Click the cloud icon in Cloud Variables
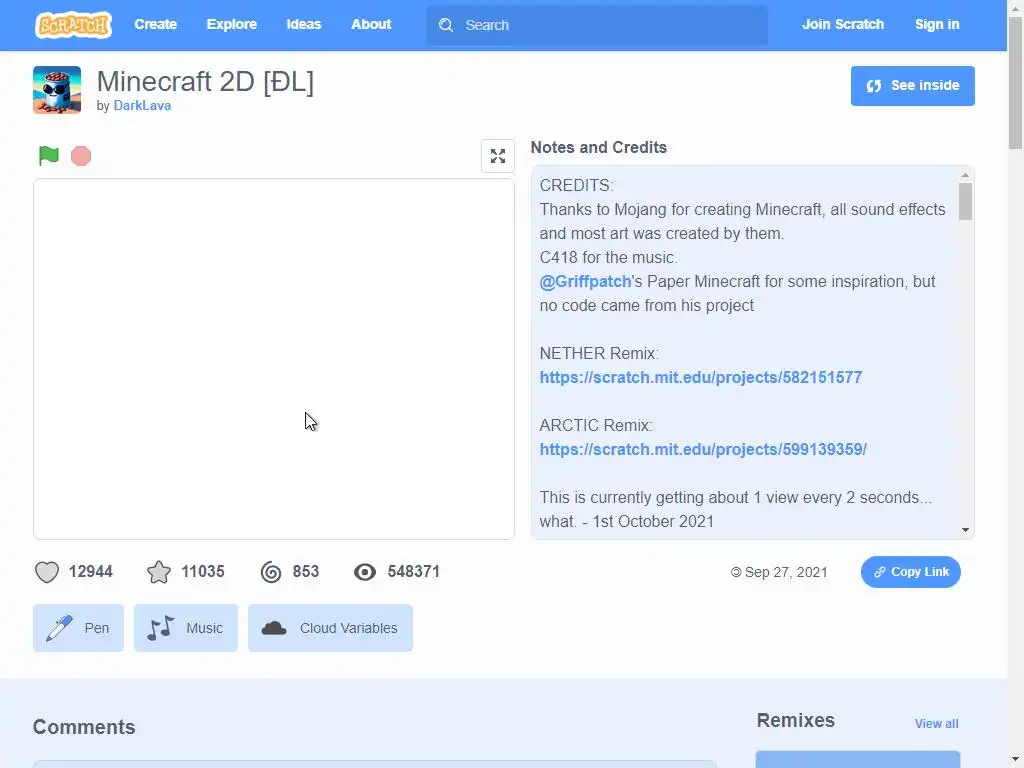 [274, 628]
